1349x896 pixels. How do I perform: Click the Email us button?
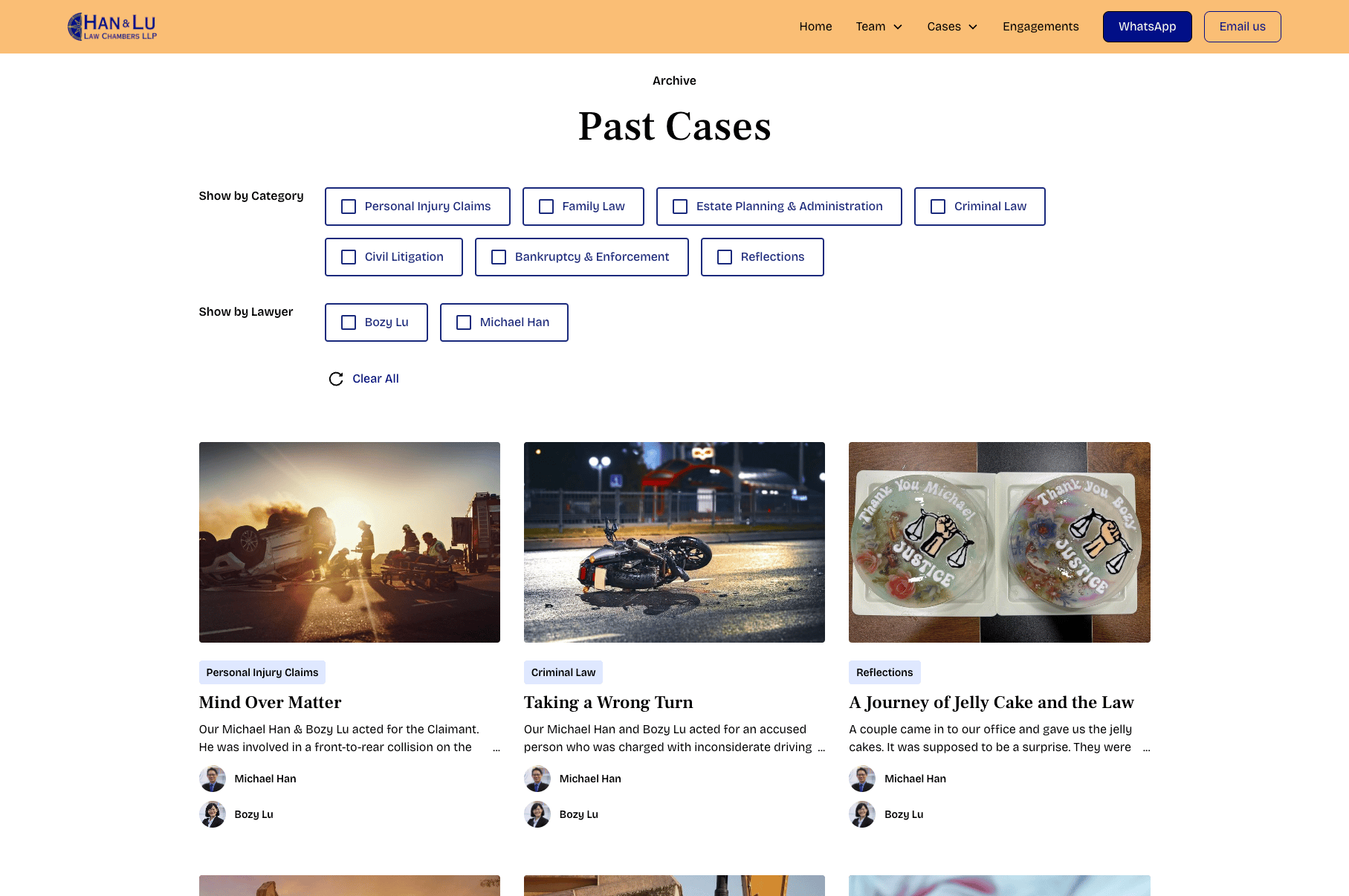coord(1243,27)
